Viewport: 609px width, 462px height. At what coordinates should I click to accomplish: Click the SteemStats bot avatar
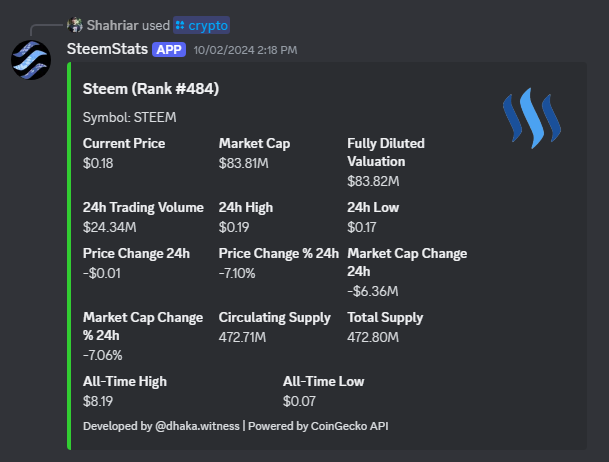click(x=31, y=58)
